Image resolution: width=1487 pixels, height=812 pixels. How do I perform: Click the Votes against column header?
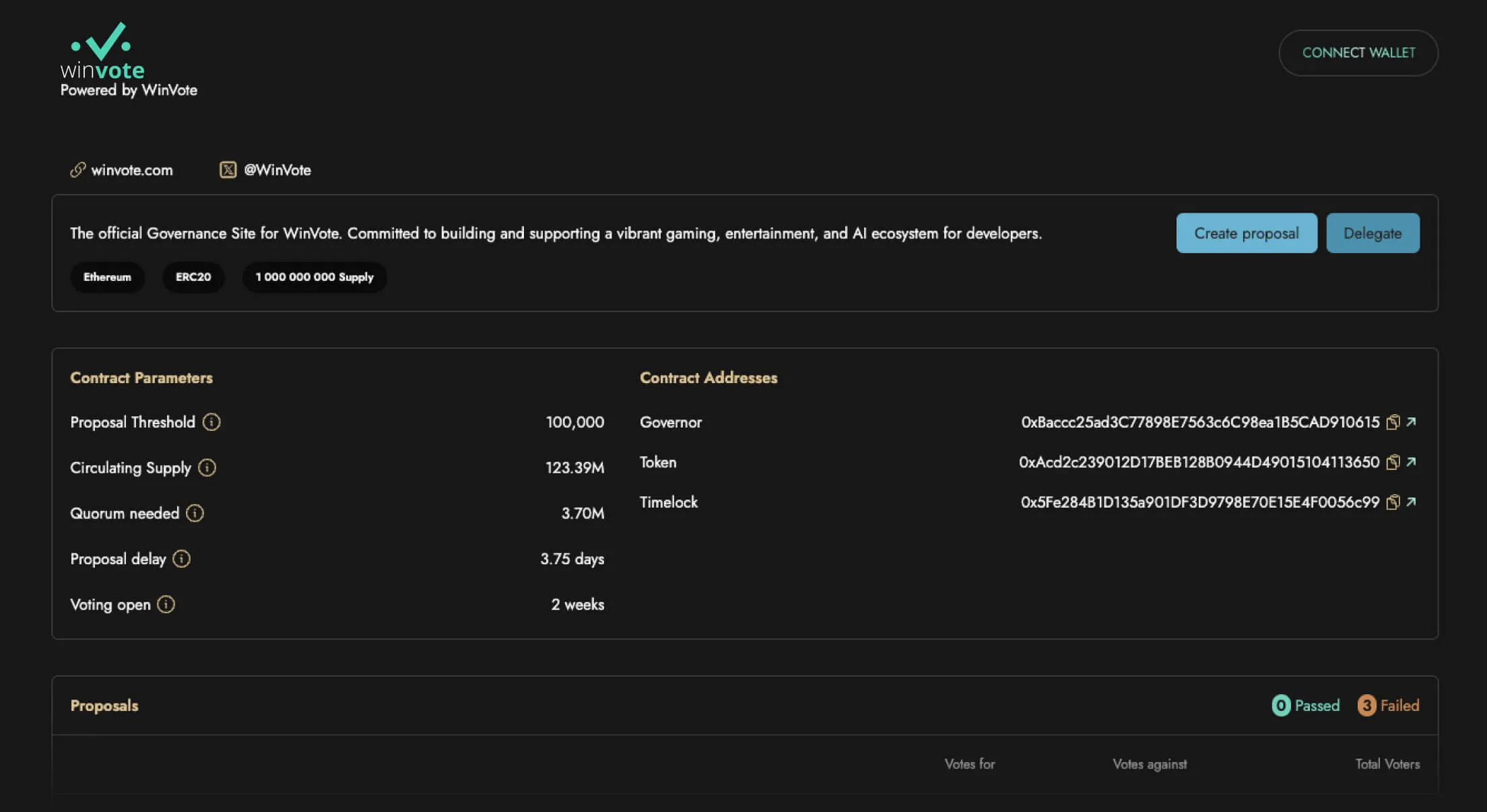(1150, 764)
